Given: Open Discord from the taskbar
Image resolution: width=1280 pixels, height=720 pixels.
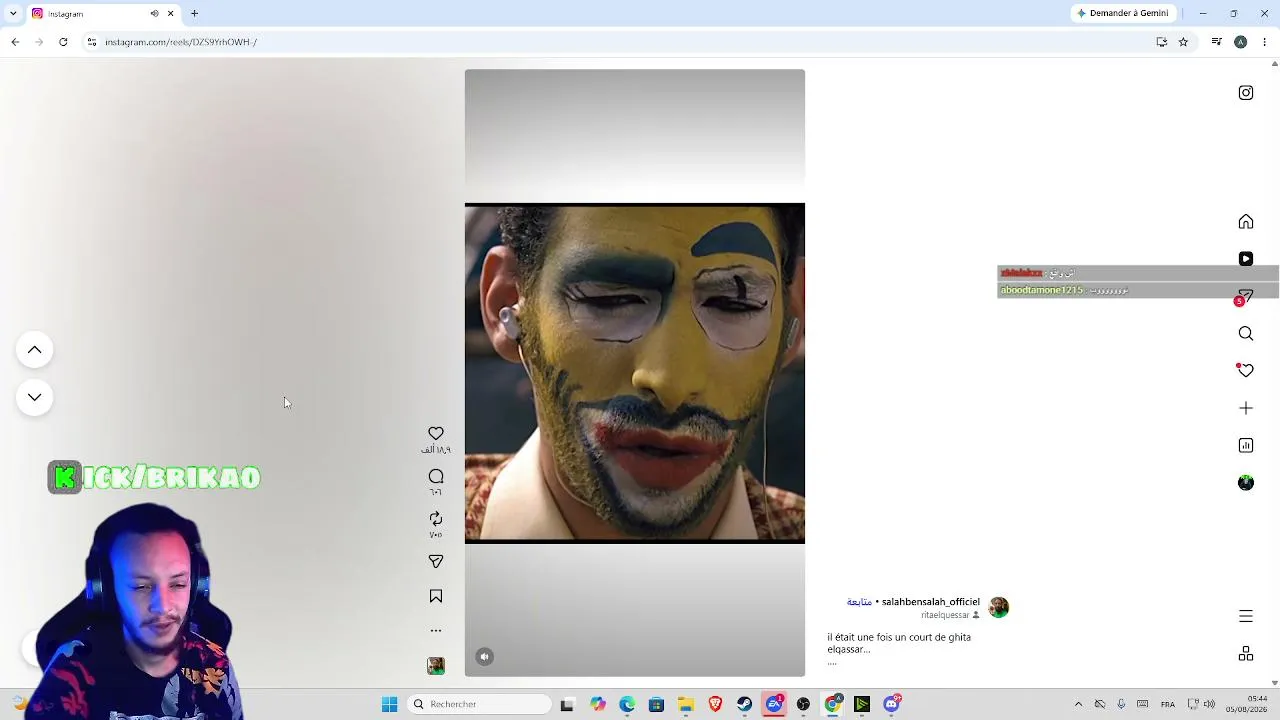Looking at the screenshot, I should point(891,704).
